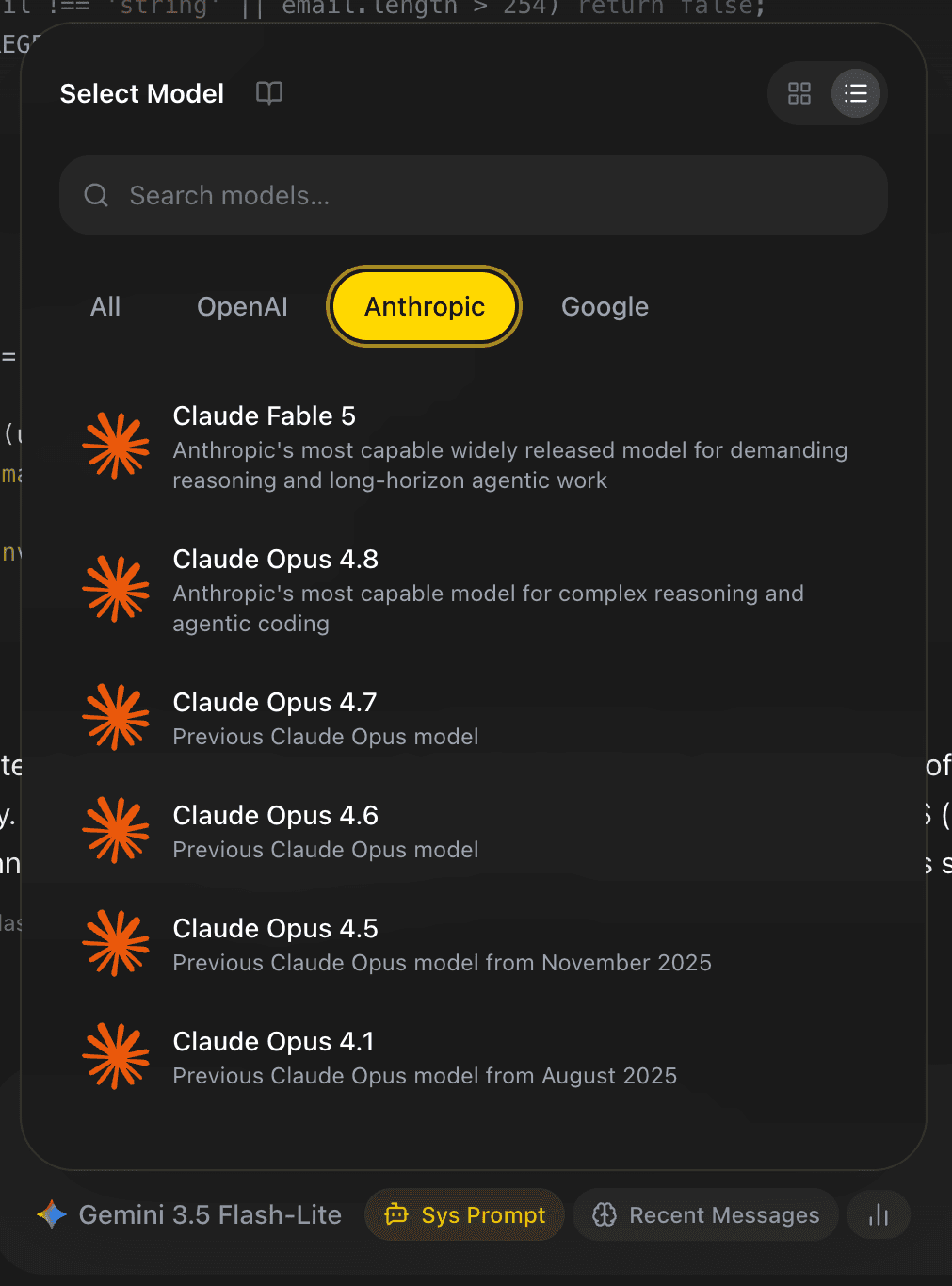Click the Claude Opus 4.1 starburst icon
This screenshot has width=952, height=1286.
click(116, 1057)
